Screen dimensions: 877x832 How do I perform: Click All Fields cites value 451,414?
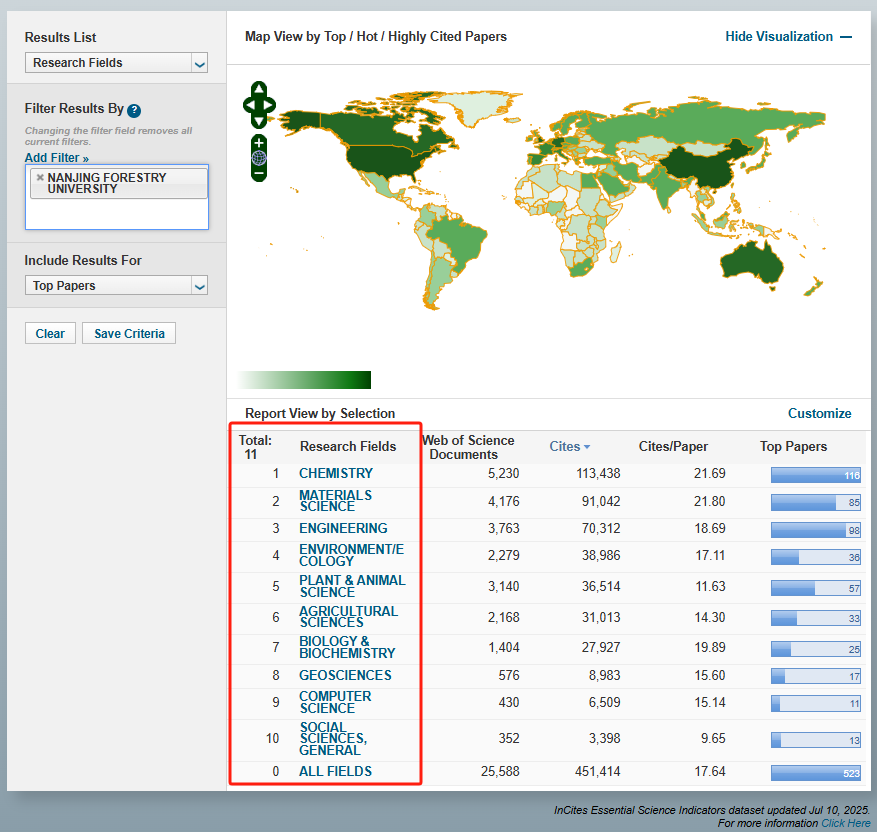click(x=598, y=772)
